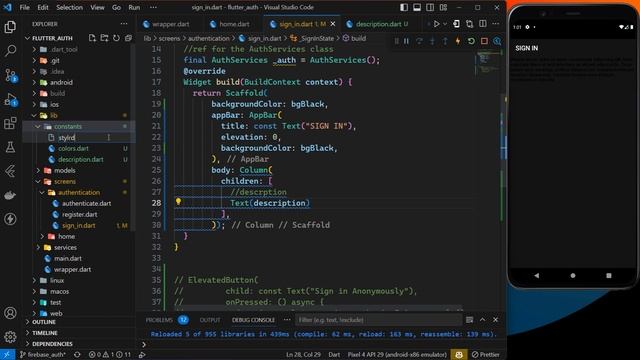The width and height of the screenshot is (640, 360).
Task: Toggle primary side bar layout icon
Action: tap(404, 7)
